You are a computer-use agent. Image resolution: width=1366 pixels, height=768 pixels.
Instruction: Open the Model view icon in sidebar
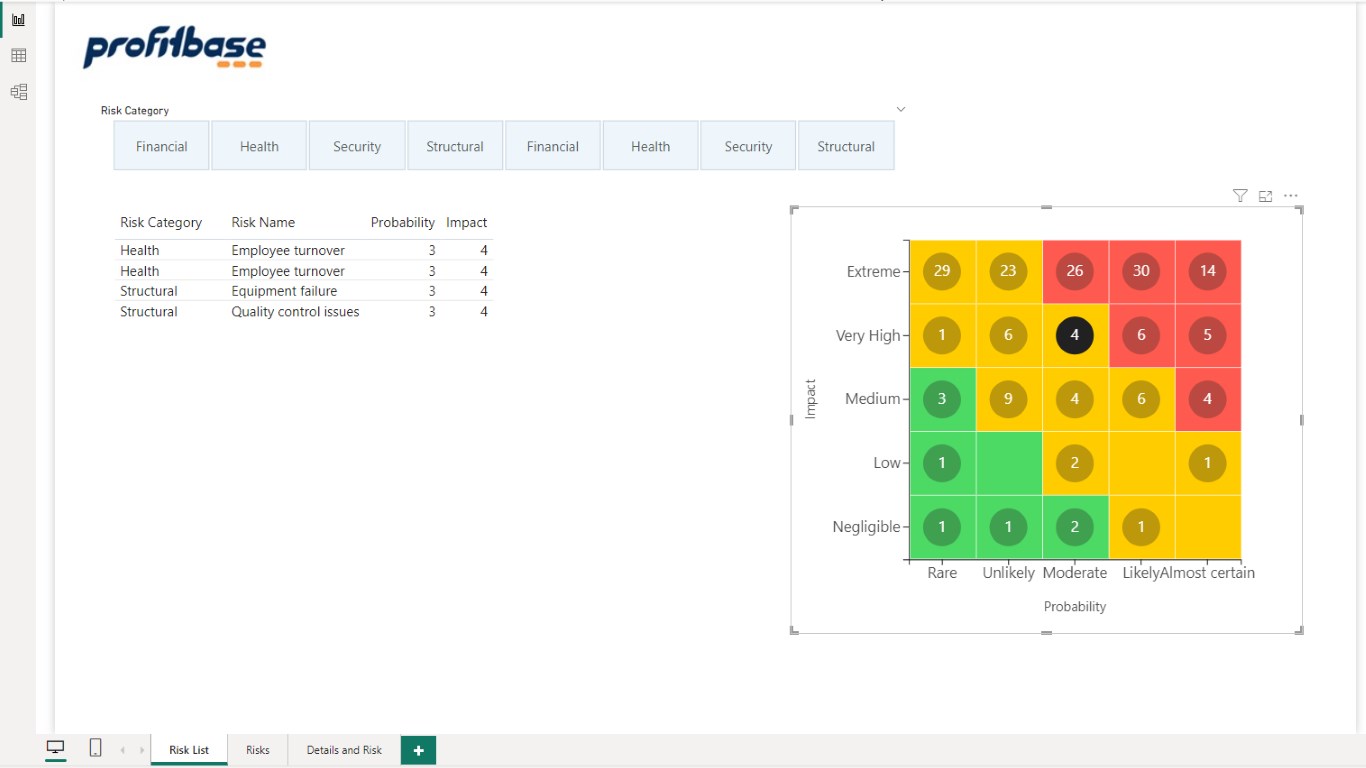(x=18, y=92)
